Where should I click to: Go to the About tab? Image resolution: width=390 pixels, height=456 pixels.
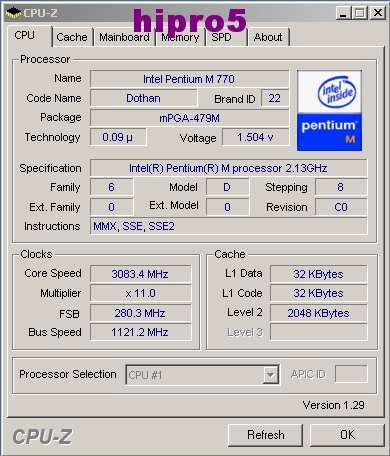268,37
